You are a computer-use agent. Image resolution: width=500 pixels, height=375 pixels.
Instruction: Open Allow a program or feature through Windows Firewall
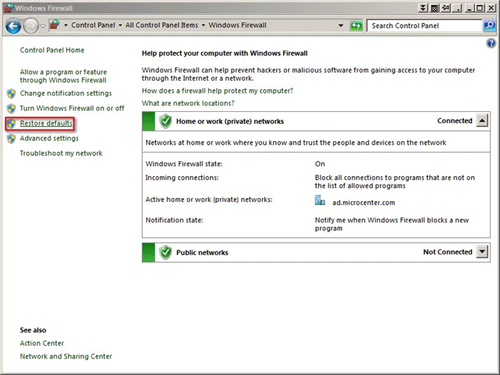(x=63, y=76)
